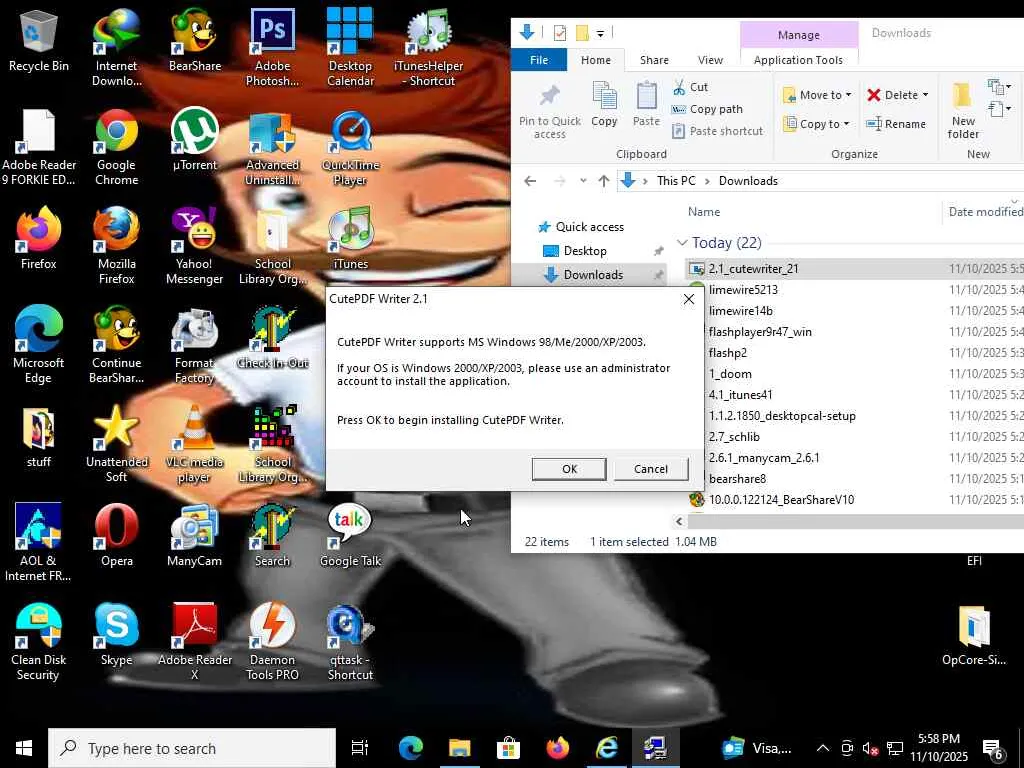
Task: Click the horizontal scrollbar left arrow
Action: pos(679,521)
